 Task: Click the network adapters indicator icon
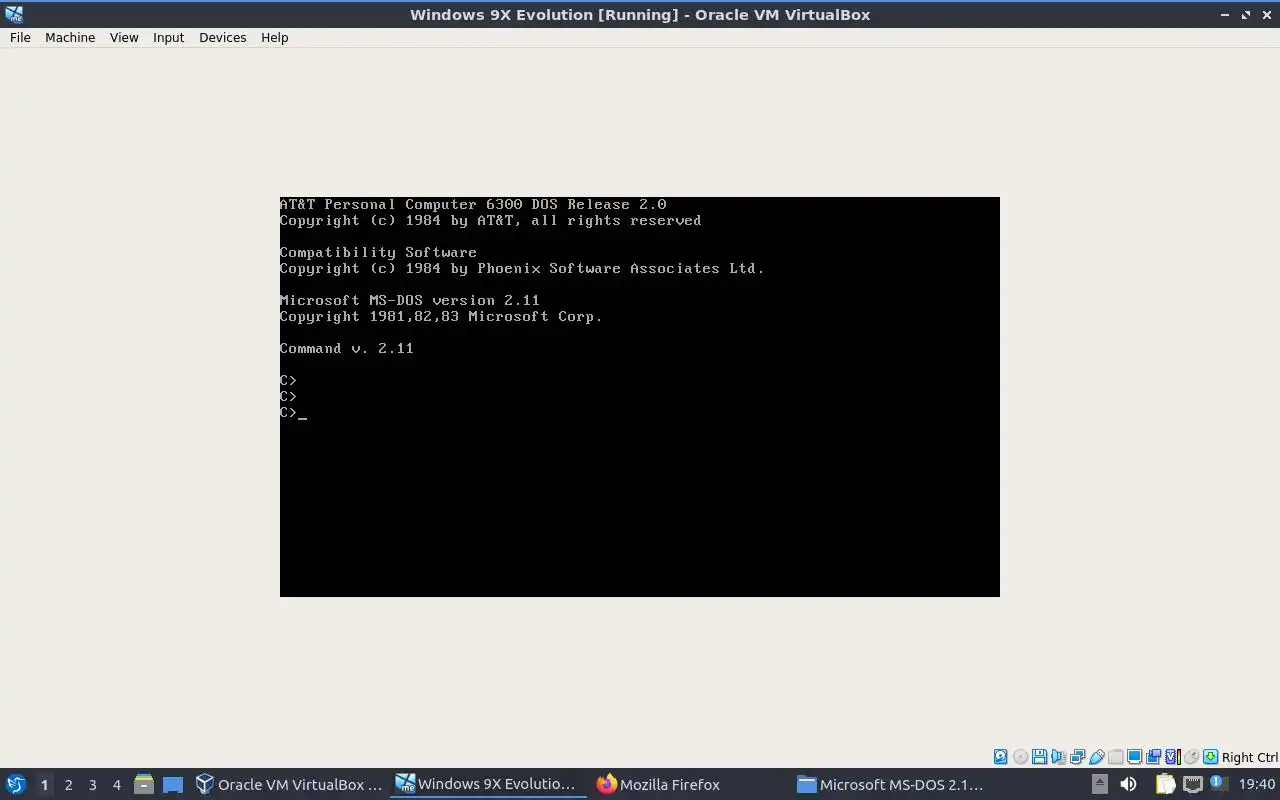click(1078, 757)
